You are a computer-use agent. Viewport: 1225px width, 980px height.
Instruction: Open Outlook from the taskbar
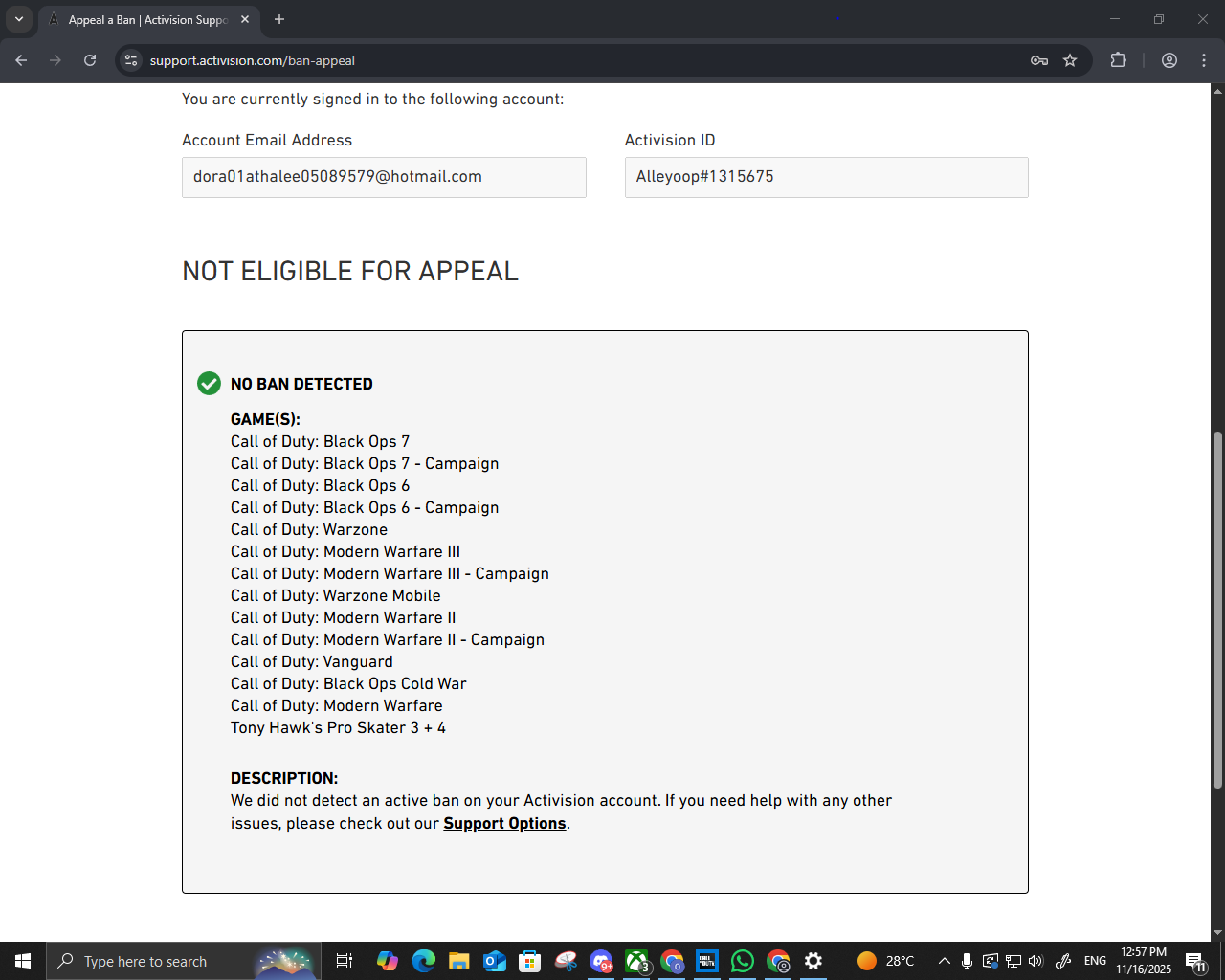(495, 961)
